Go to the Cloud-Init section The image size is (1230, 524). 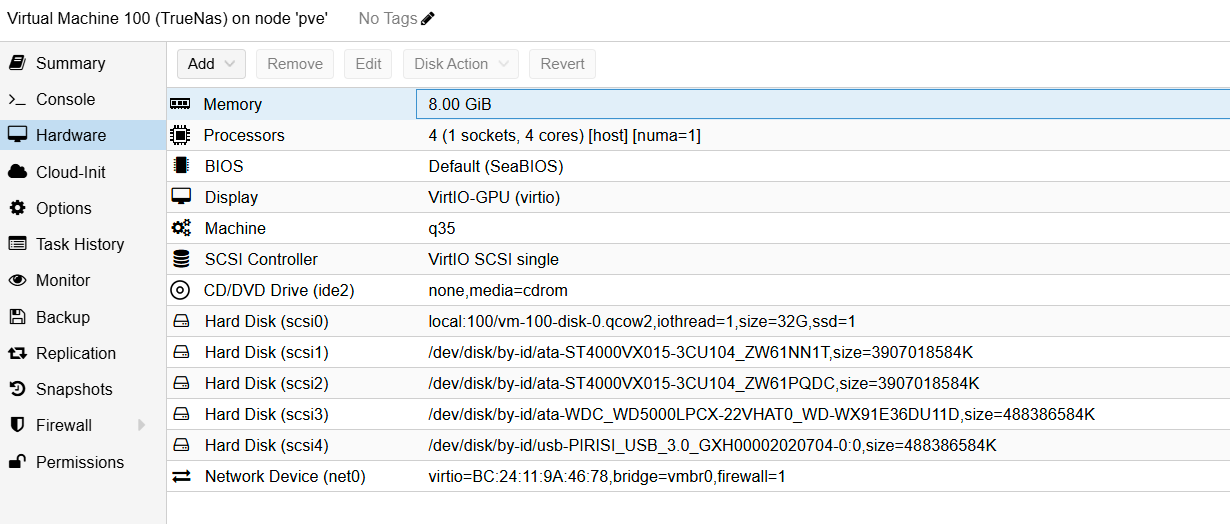pos(70,172)
